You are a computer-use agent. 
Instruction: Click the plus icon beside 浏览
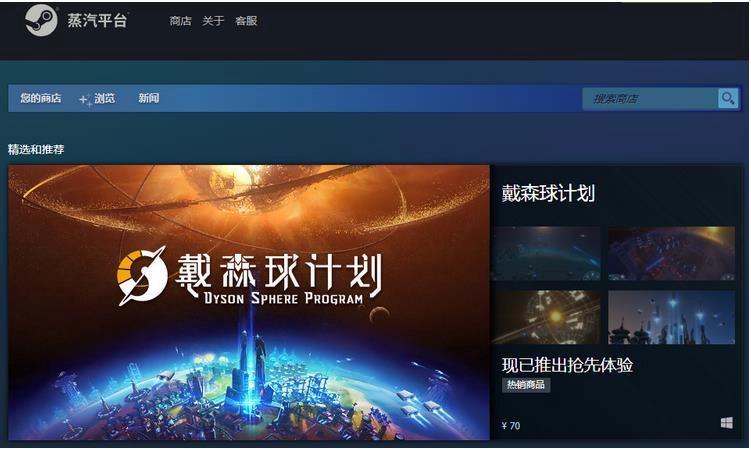pos(85,99)
